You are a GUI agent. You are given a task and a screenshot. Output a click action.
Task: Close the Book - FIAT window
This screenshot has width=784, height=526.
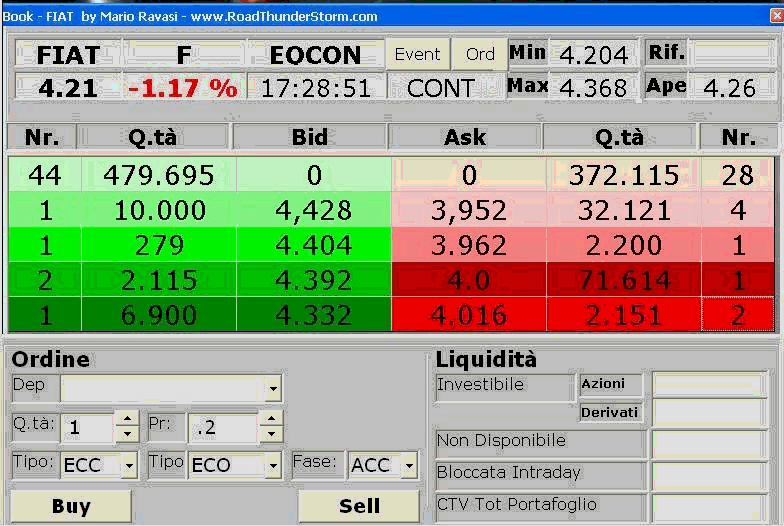(776, 16)
